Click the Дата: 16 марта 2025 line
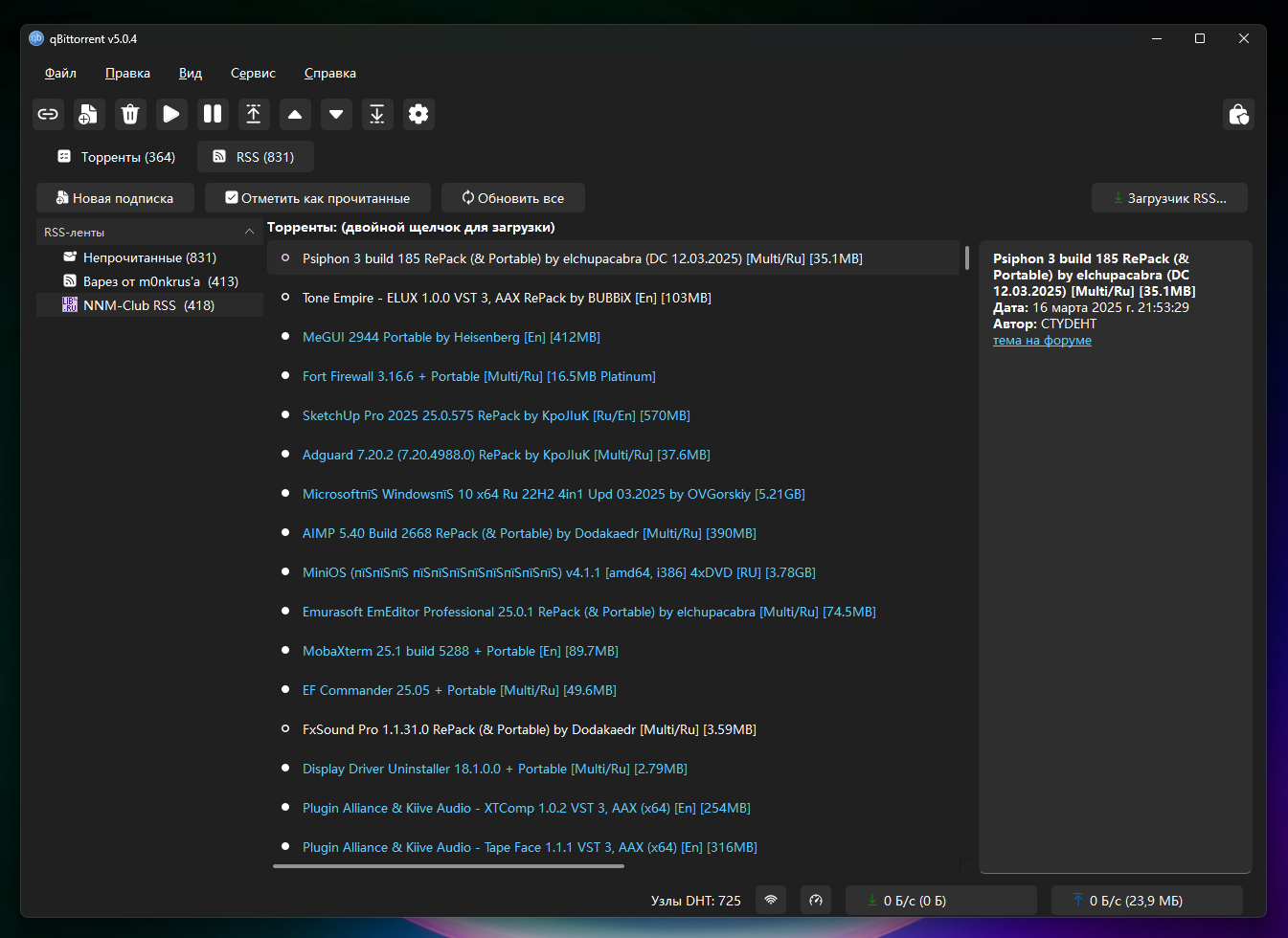 click(x=1091, y=307)
